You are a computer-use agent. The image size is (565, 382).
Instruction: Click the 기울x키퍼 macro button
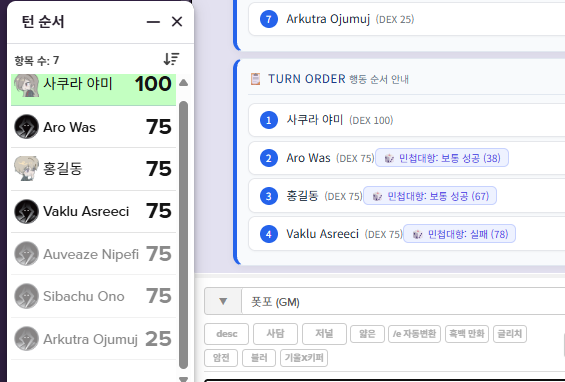(304, 358)
